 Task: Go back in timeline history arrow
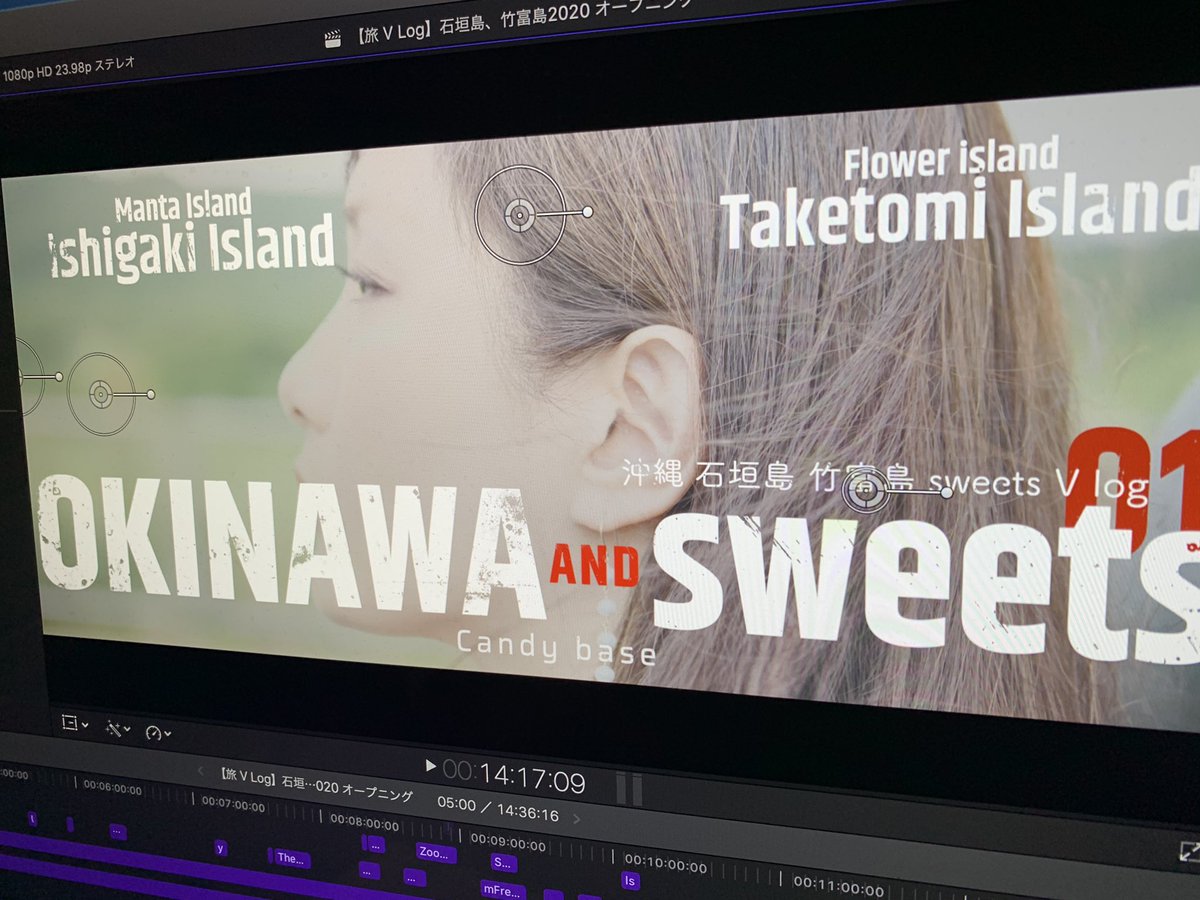(x=200, y=771)
